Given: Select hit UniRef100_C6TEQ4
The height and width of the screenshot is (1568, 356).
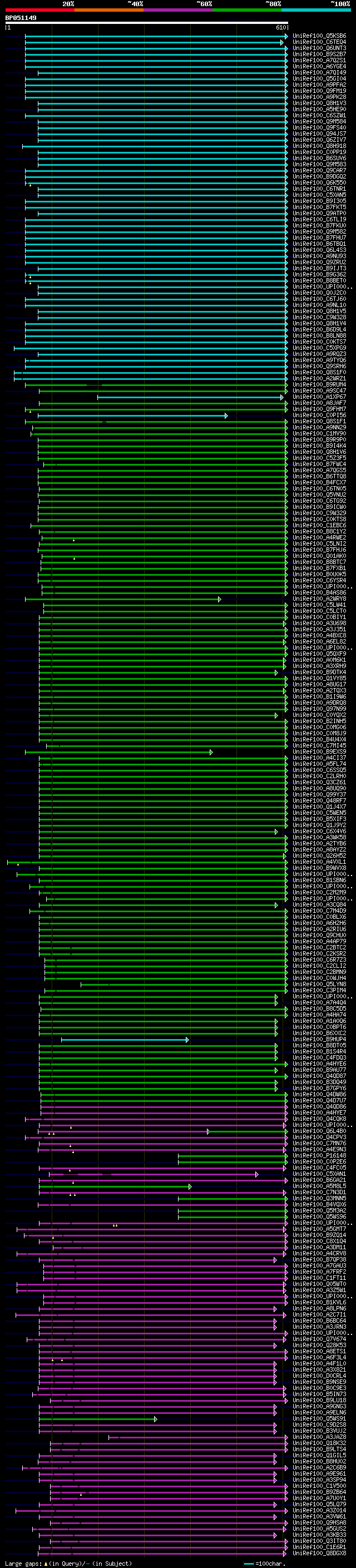Looking at the screenshot, I should pos(319,42).
